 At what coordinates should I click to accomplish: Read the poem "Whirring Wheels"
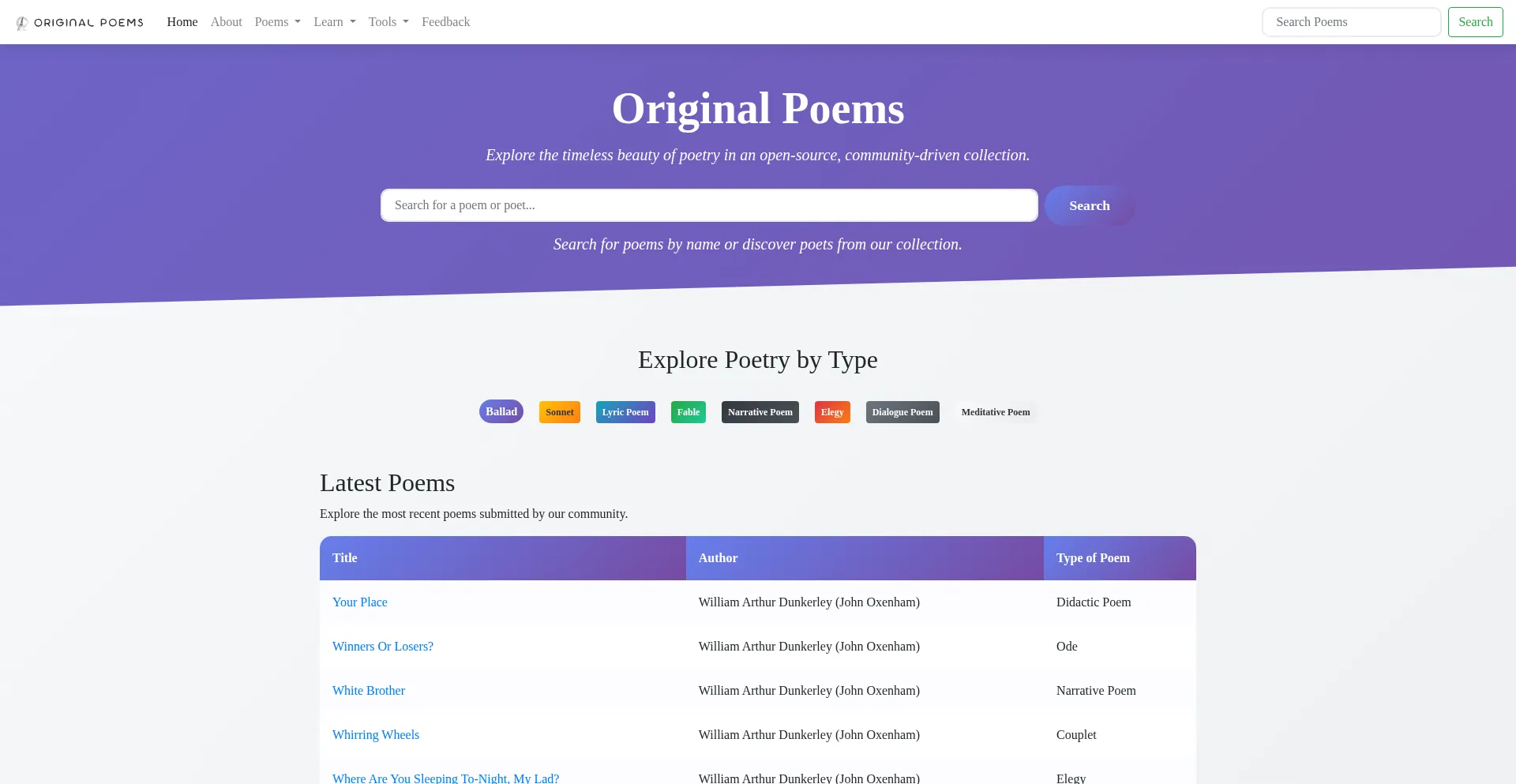376,735
